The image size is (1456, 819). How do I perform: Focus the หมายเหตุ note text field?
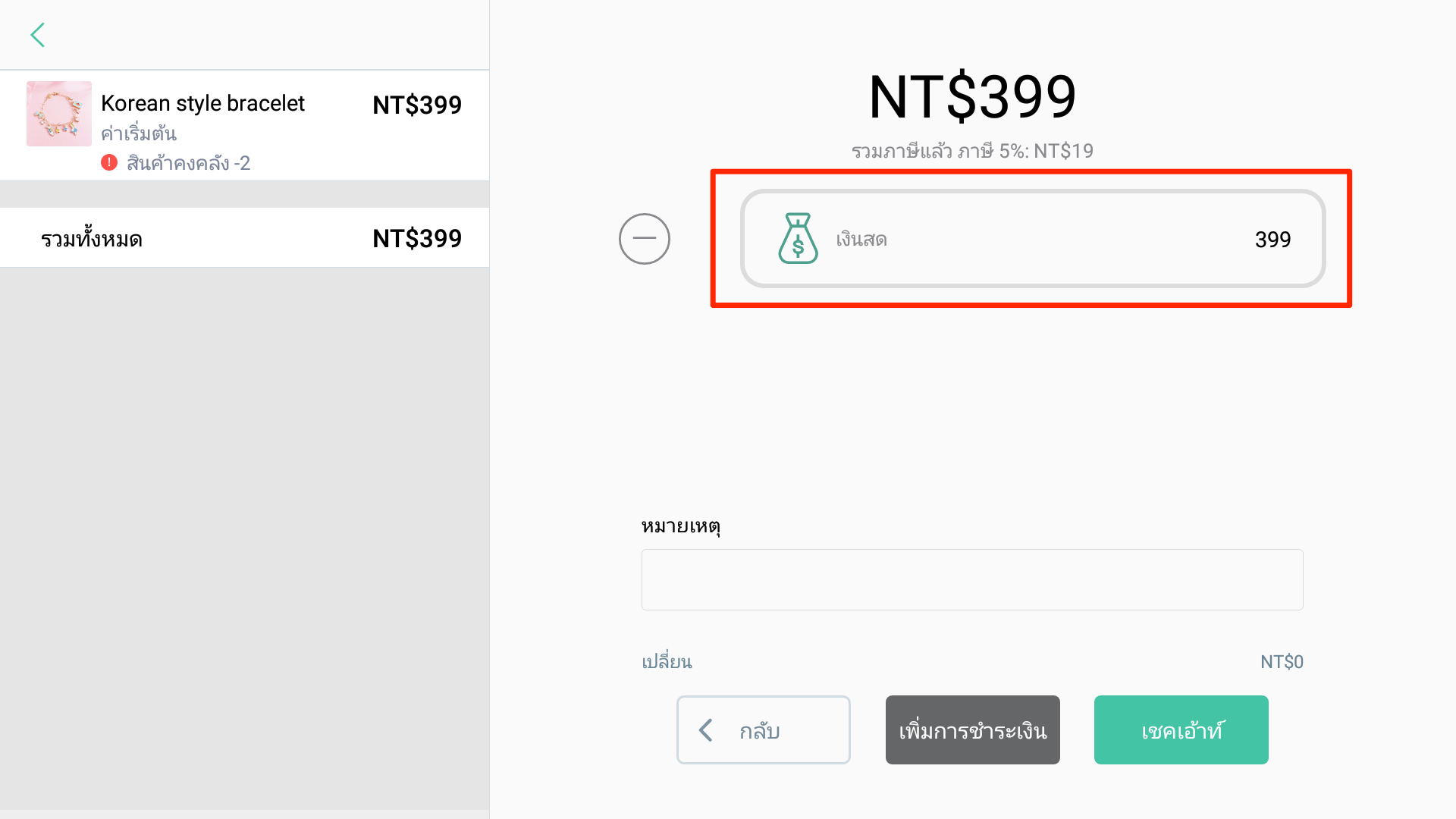point(972,579)
